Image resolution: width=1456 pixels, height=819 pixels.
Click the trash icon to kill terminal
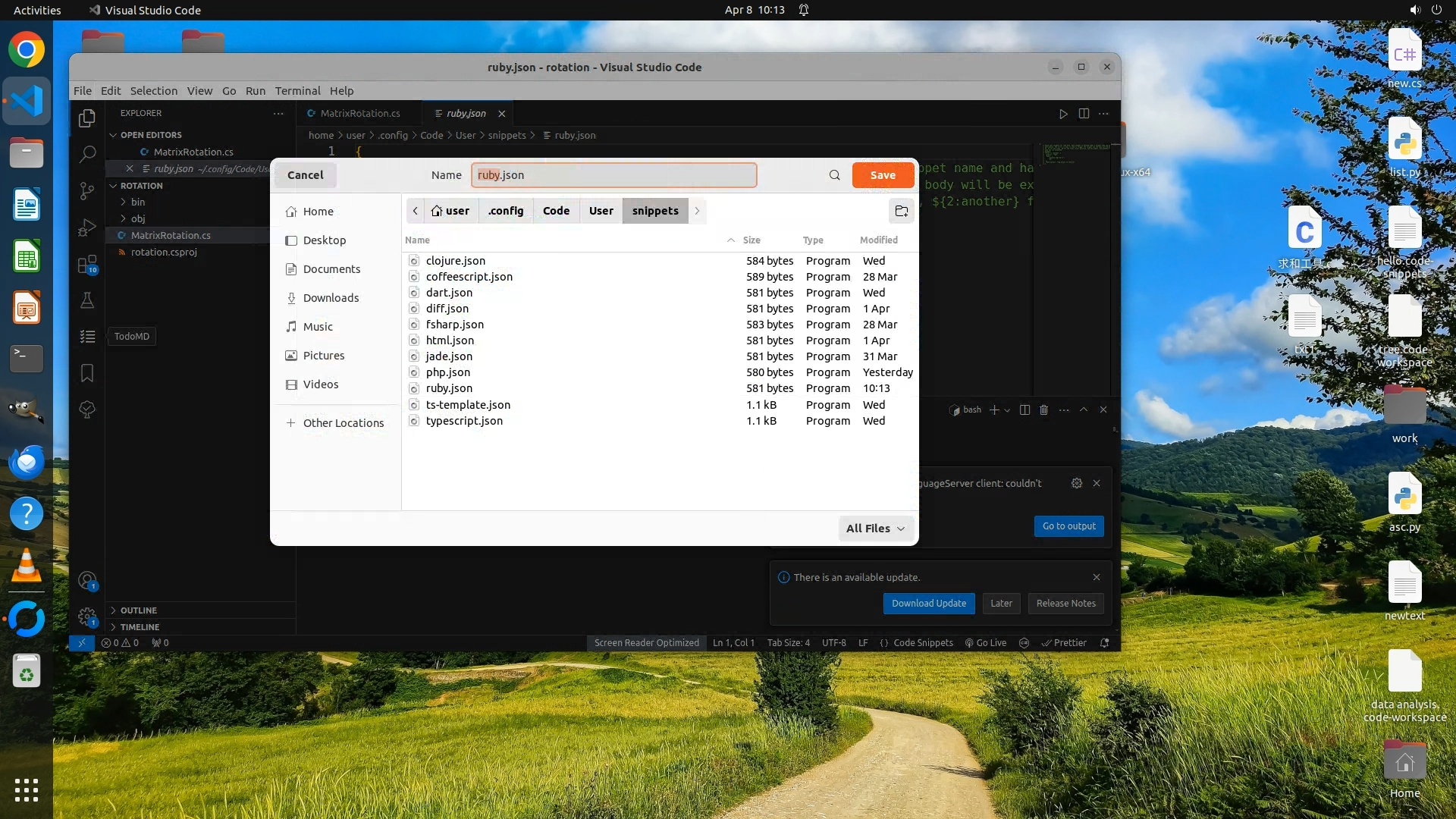click(x=1043, y=409)
